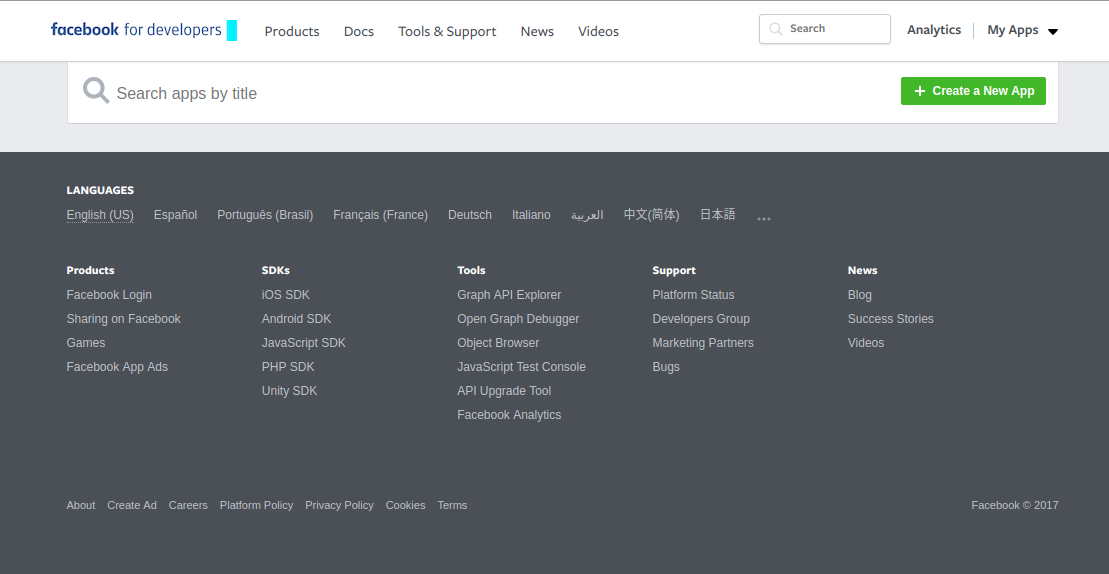Open the Analytics header link

(934, 30)
